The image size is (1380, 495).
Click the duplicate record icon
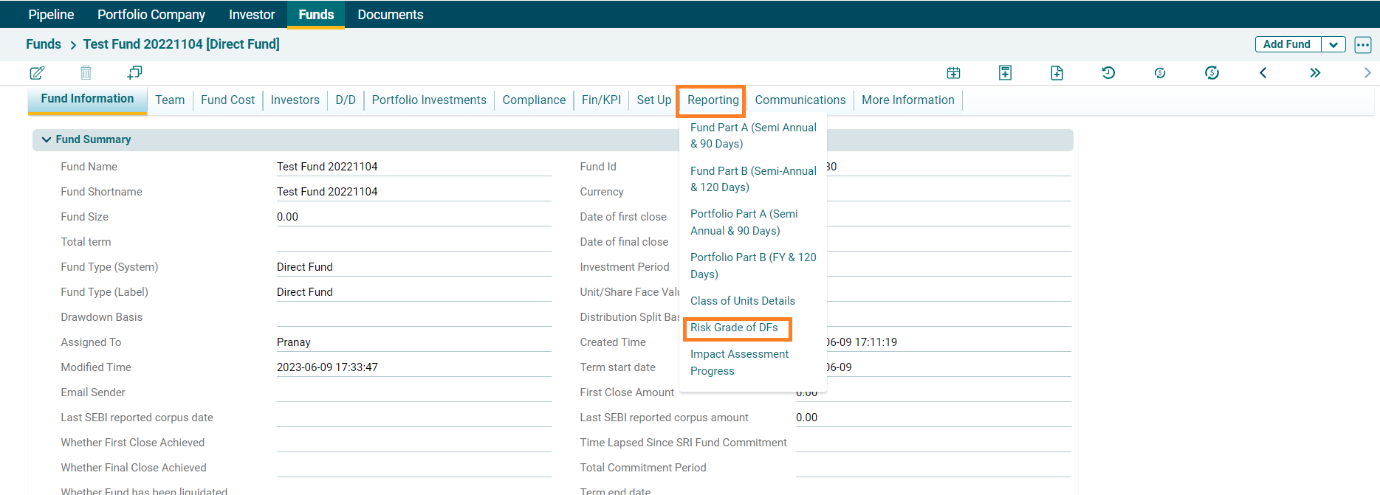pos(135,73)
